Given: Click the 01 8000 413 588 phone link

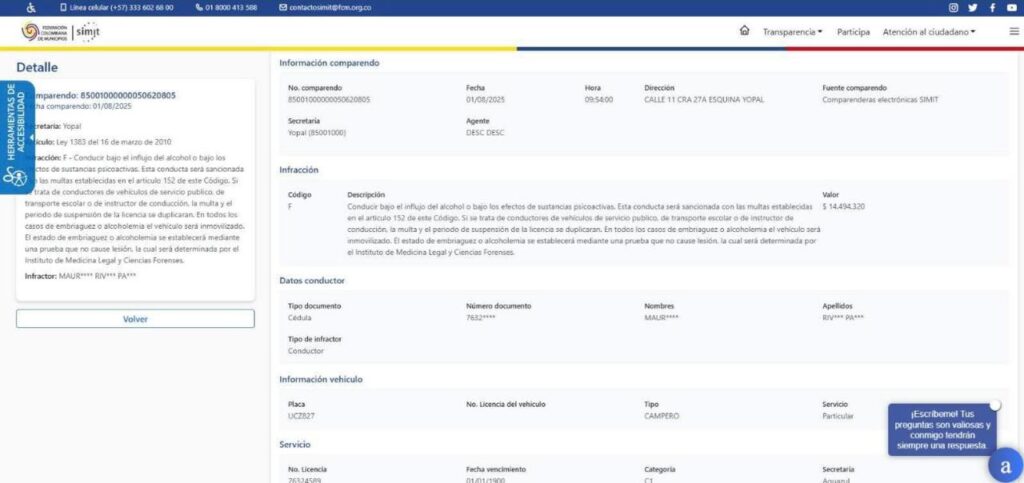Looking at the screenshot, I should (x=226, y=7).
